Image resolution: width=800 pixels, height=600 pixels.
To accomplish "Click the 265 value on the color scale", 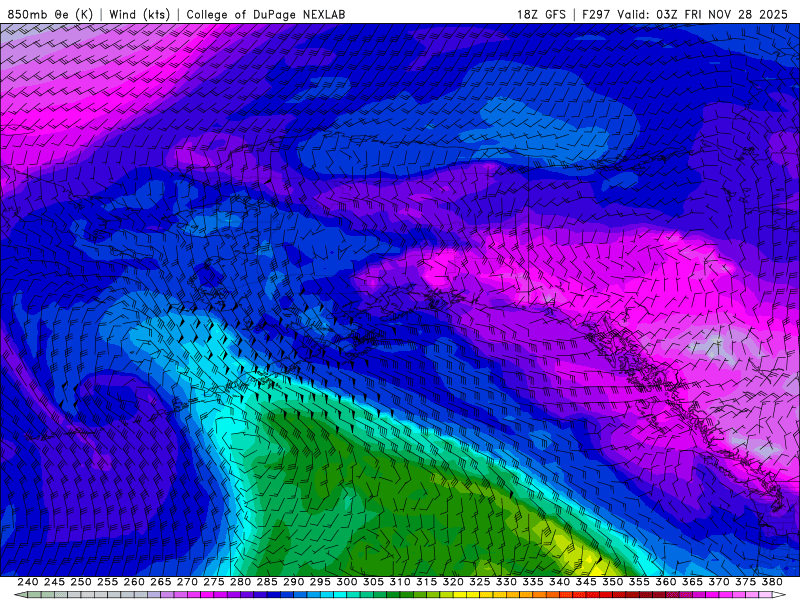I will 161,582.
